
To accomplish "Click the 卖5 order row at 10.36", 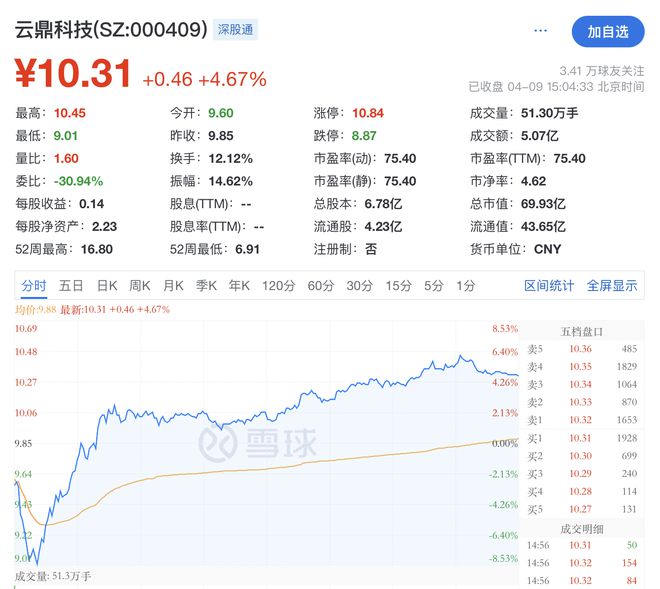I will (582, 349).
